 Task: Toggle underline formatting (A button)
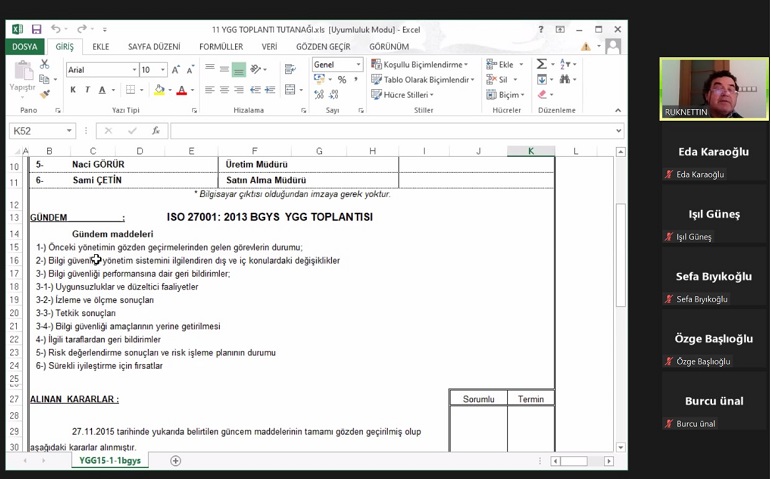point(102,91)
